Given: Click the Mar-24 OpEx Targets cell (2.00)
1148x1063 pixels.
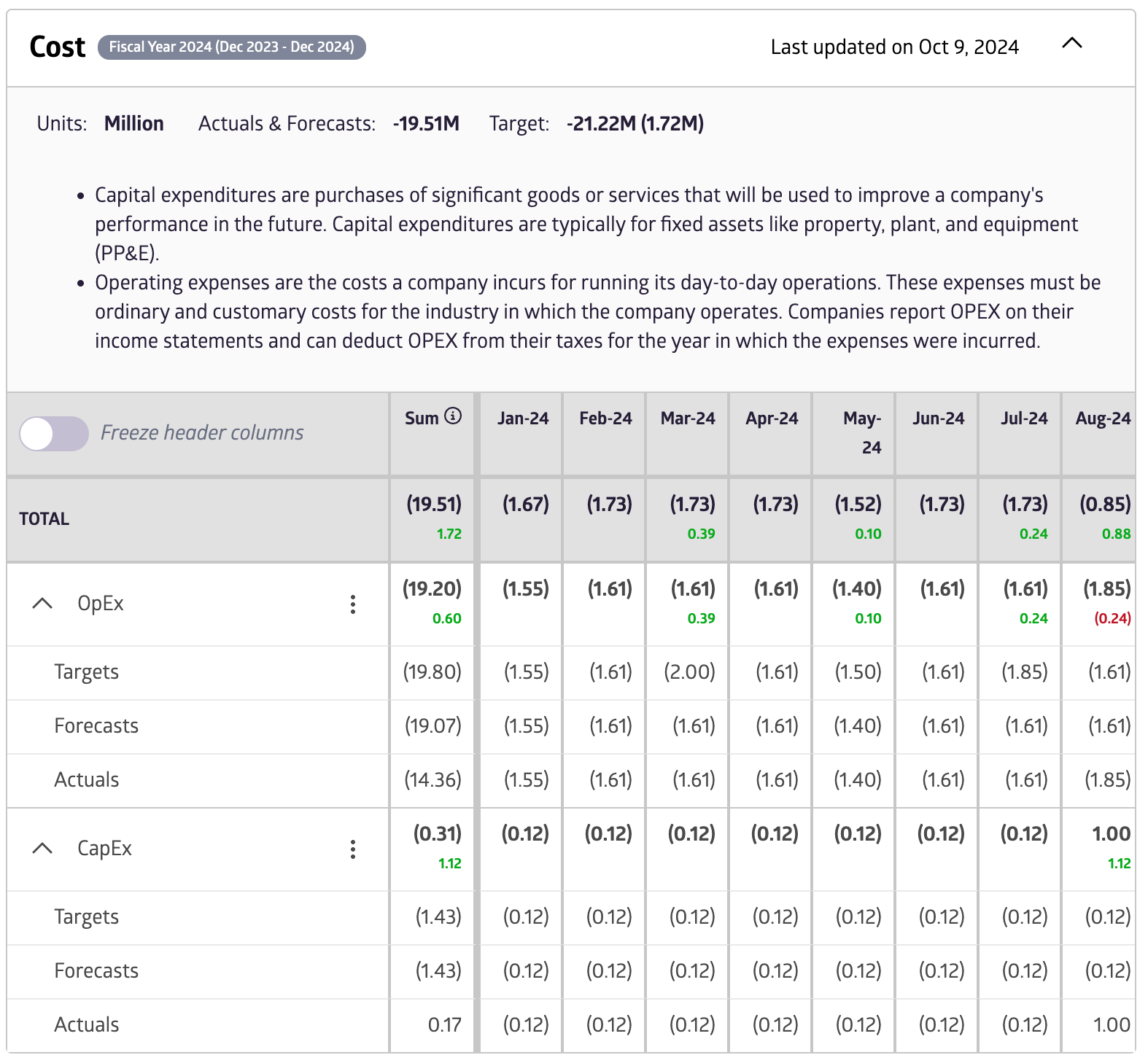Looking at the screenshot, I should click(x=689, y=672).
